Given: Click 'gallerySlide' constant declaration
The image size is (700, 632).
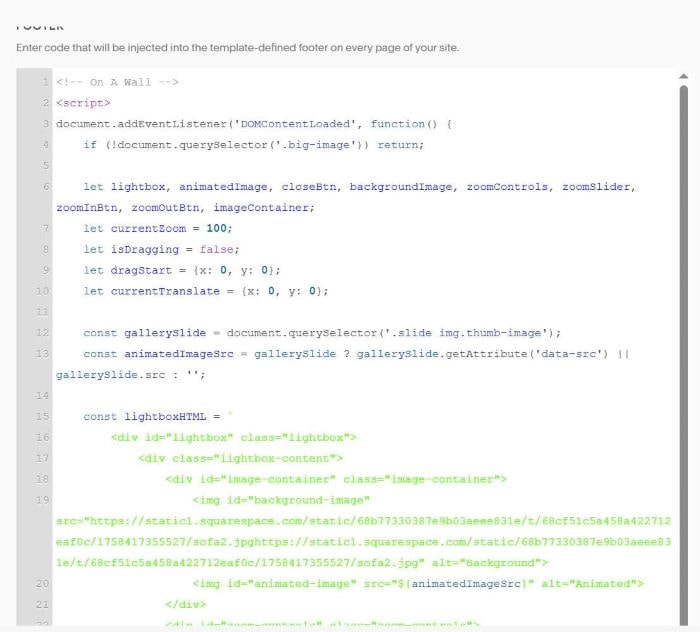Looking at the screenshot, I should click(322, 333).
